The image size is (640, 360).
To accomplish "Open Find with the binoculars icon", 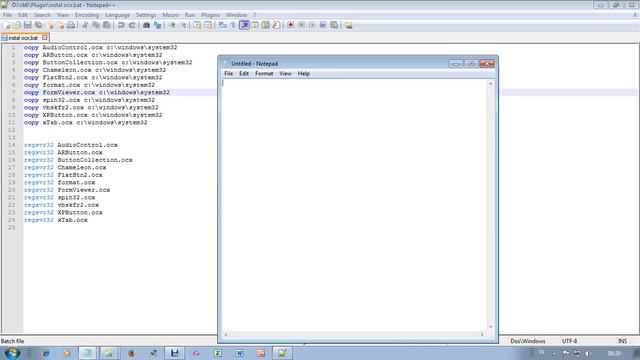I will pos(146,25).
